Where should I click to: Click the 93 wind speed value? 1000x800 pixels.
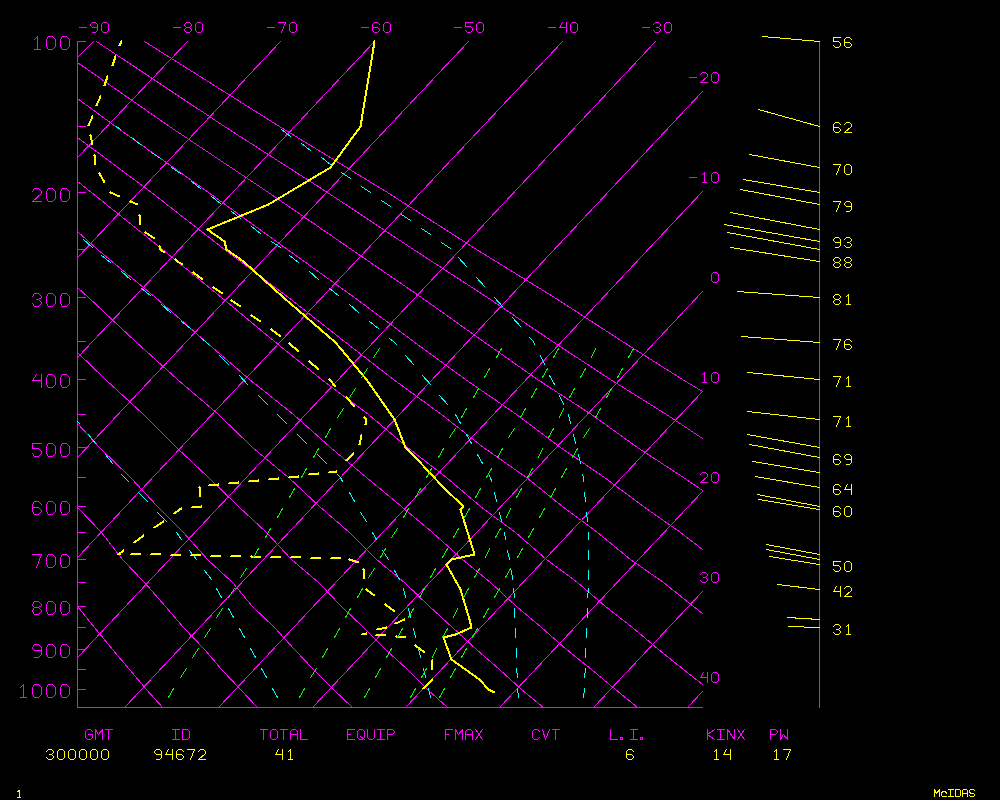coord(842,243)
